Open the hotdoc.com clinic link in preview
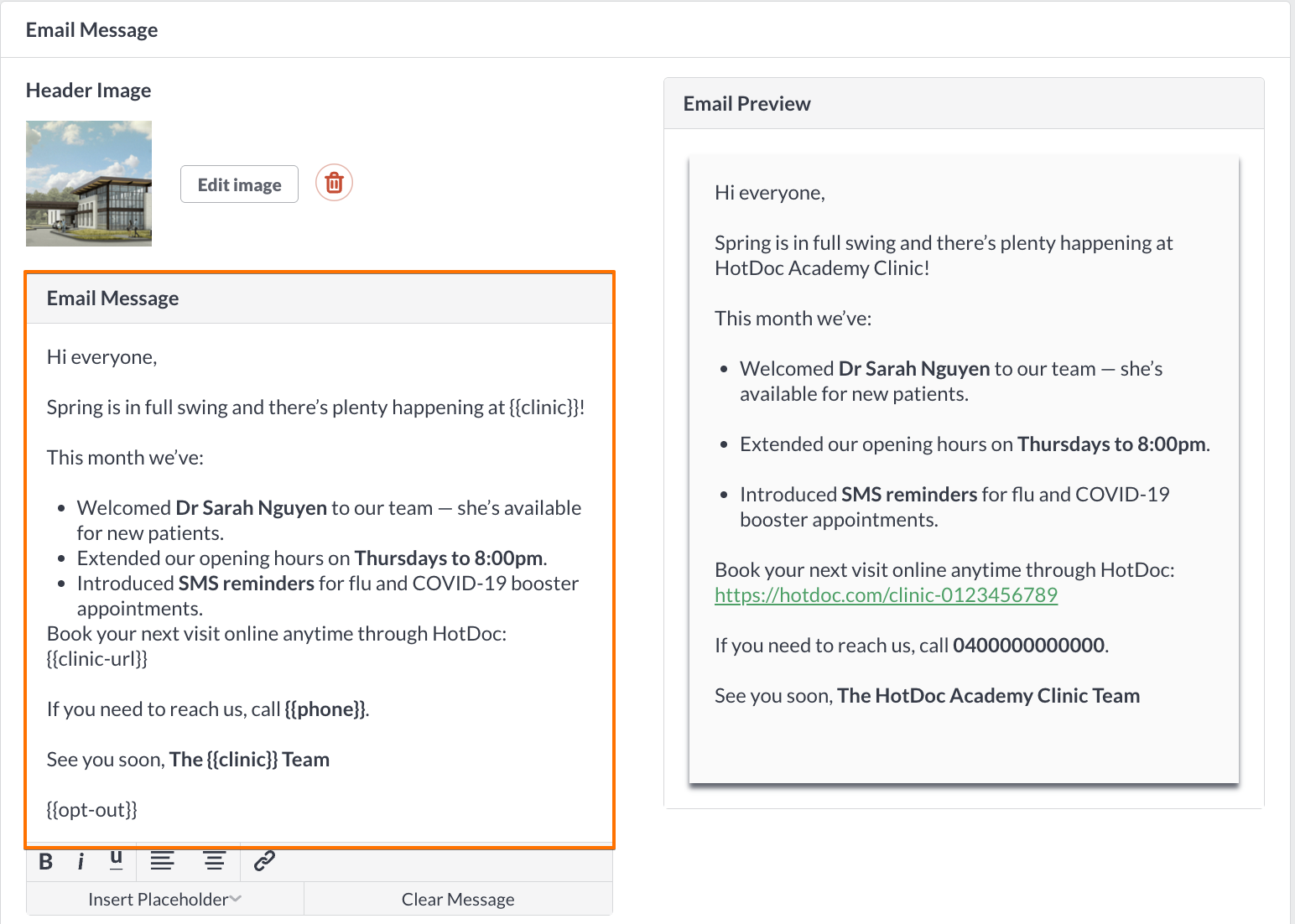 (x=886, y=595)
